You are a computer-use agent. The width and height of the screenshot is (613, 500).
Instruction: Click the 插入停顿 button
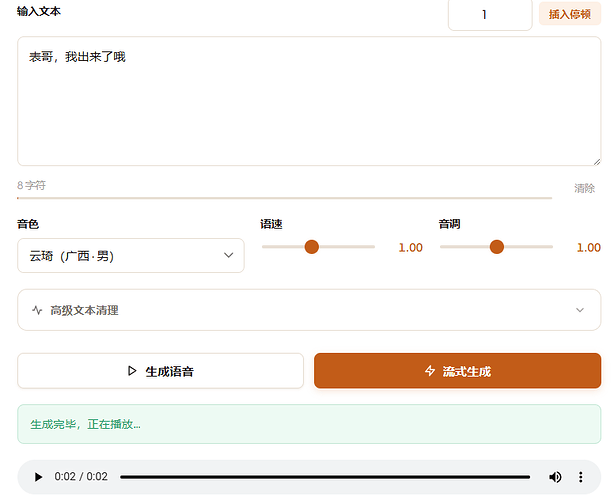pyautogui.click(x=570, y=14)
